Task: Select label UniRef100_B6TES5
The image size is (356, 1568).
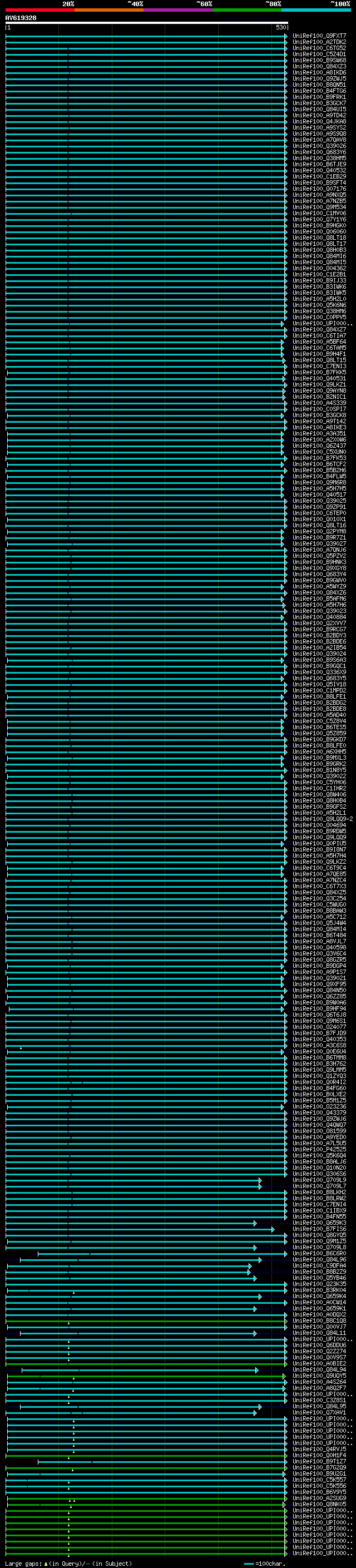Action: 319,728
